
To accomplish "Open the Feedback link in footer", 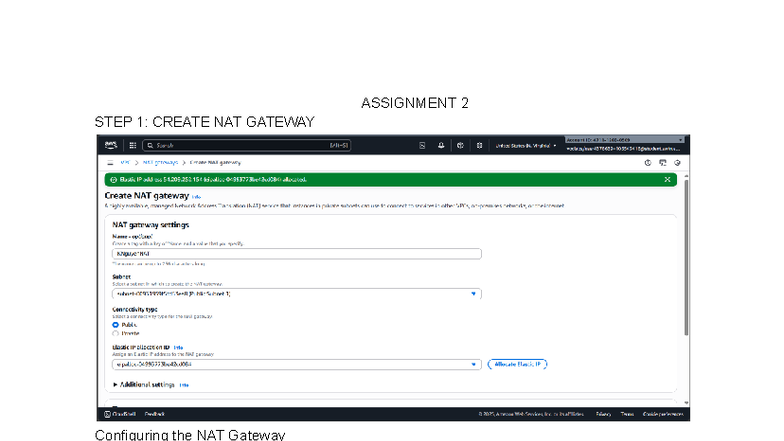I will 154,414.
